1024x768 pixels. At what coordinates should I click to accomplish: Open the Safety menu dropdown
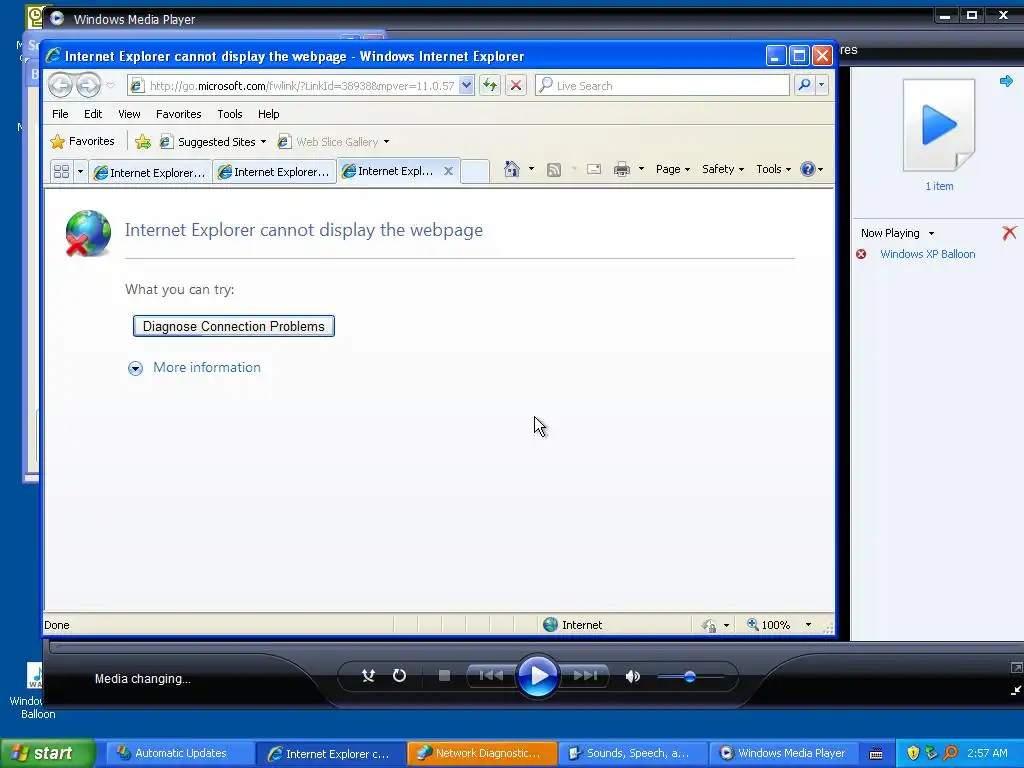(723, 169)
